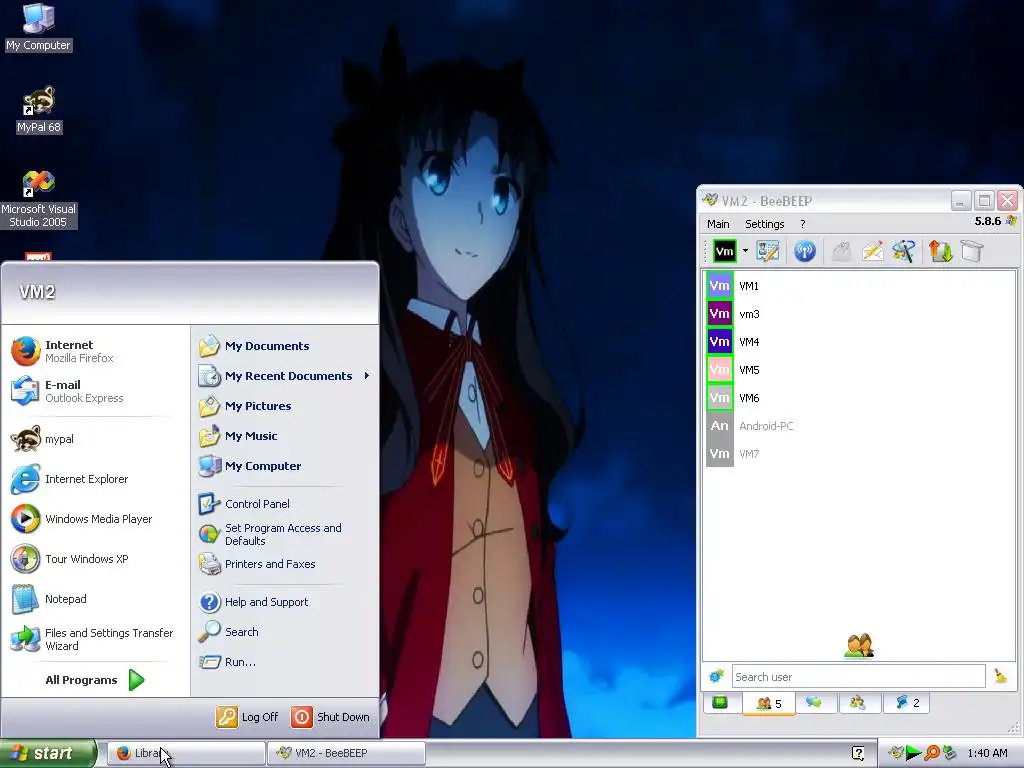The height and width of the screenshot is (768, 1024).
Task: Click the green arrow icon in system tray
Action: (x=914, y=753)
